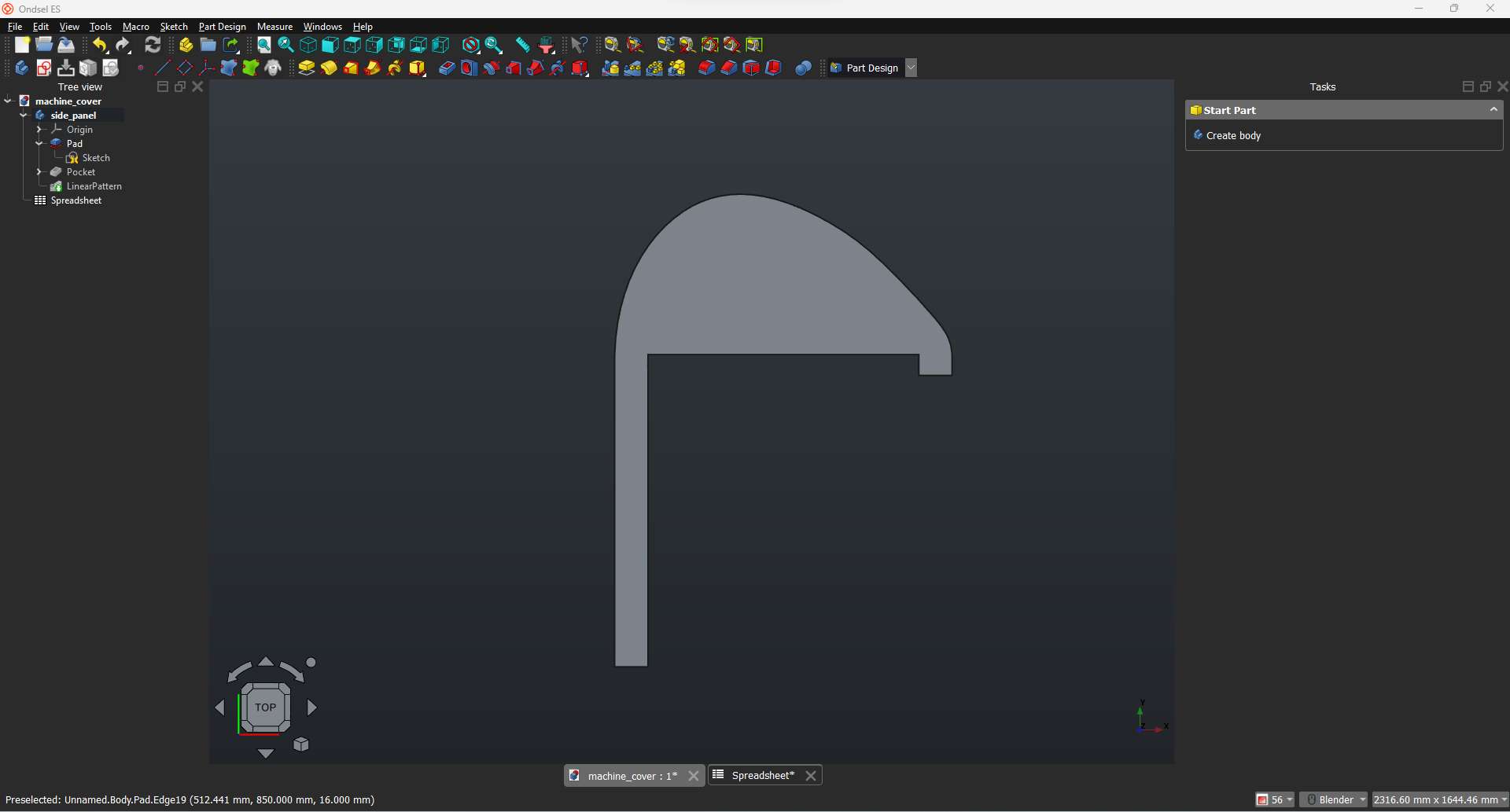The width and height of the screenshot is (1510, 812).
Task: Fit the selection in the view
Action: click(286, 45)
